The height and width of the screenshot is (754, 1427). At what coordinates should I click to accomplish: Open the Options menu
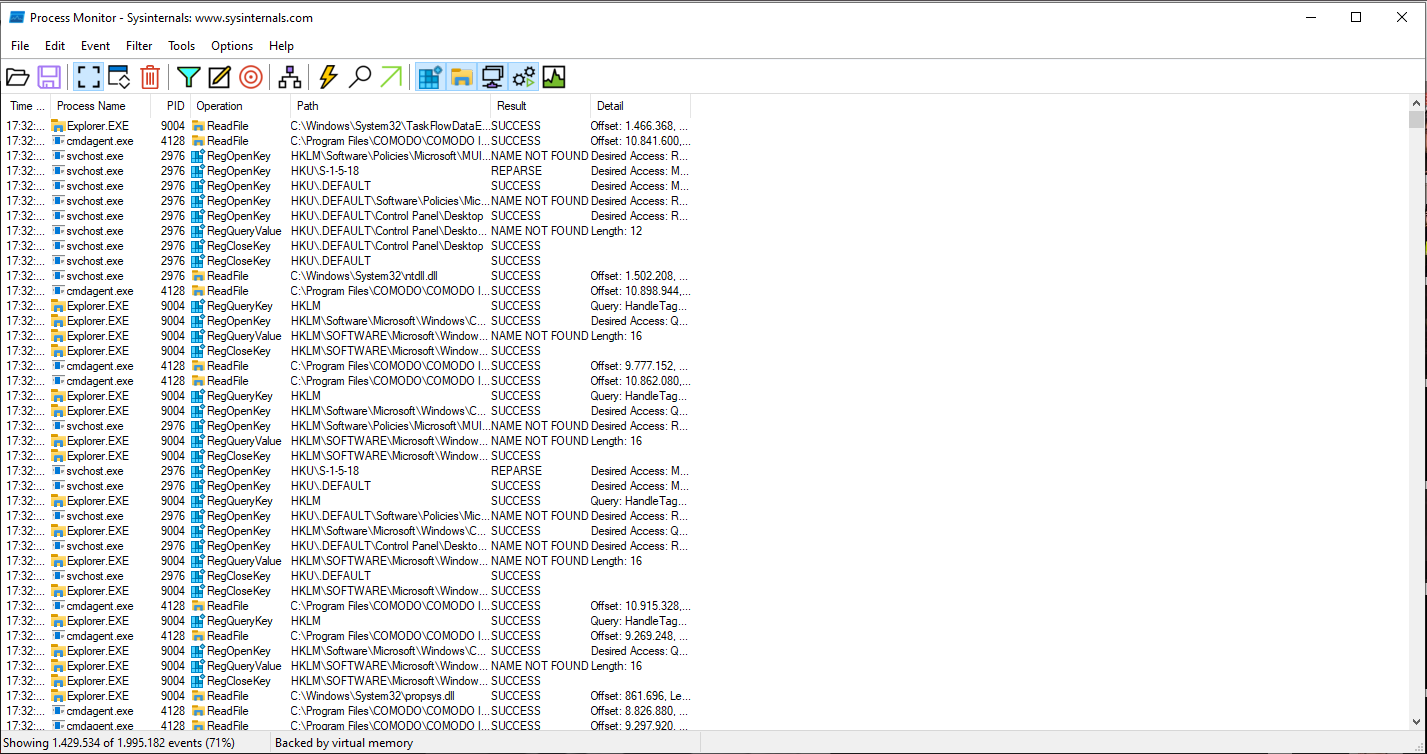click(x=232, y=46)
